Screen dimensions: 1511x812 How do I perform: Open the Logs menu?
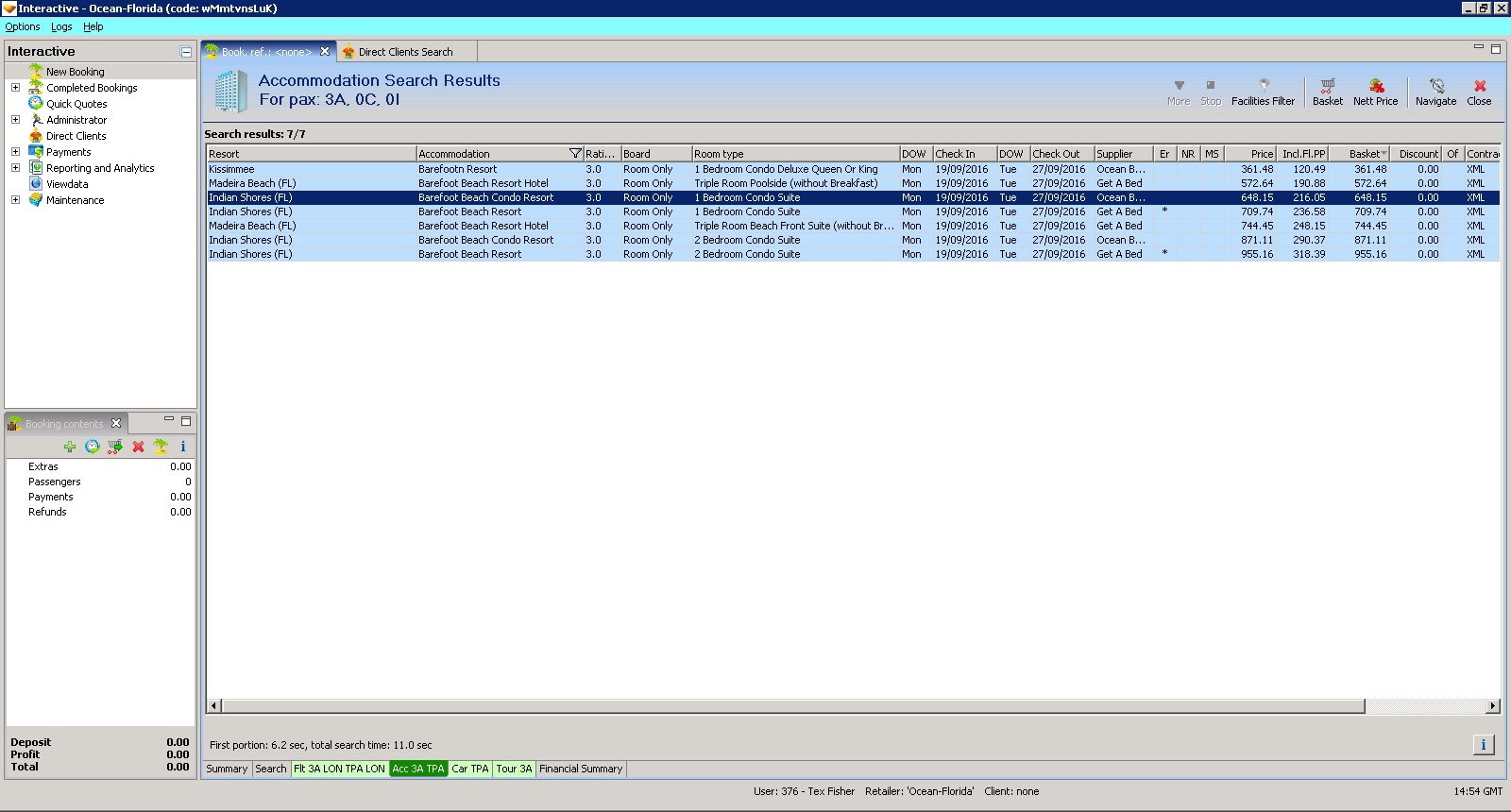pos(61,26)
